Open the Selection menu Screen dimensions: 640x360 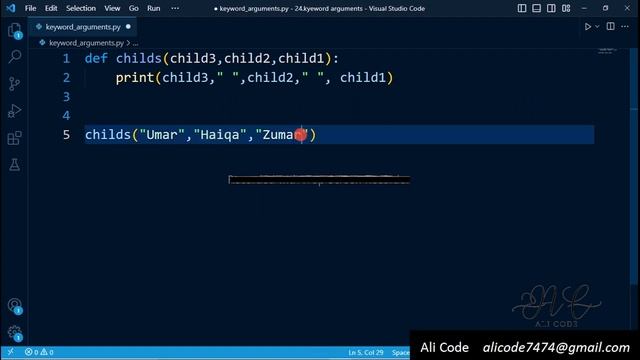[x=81, y=8]
